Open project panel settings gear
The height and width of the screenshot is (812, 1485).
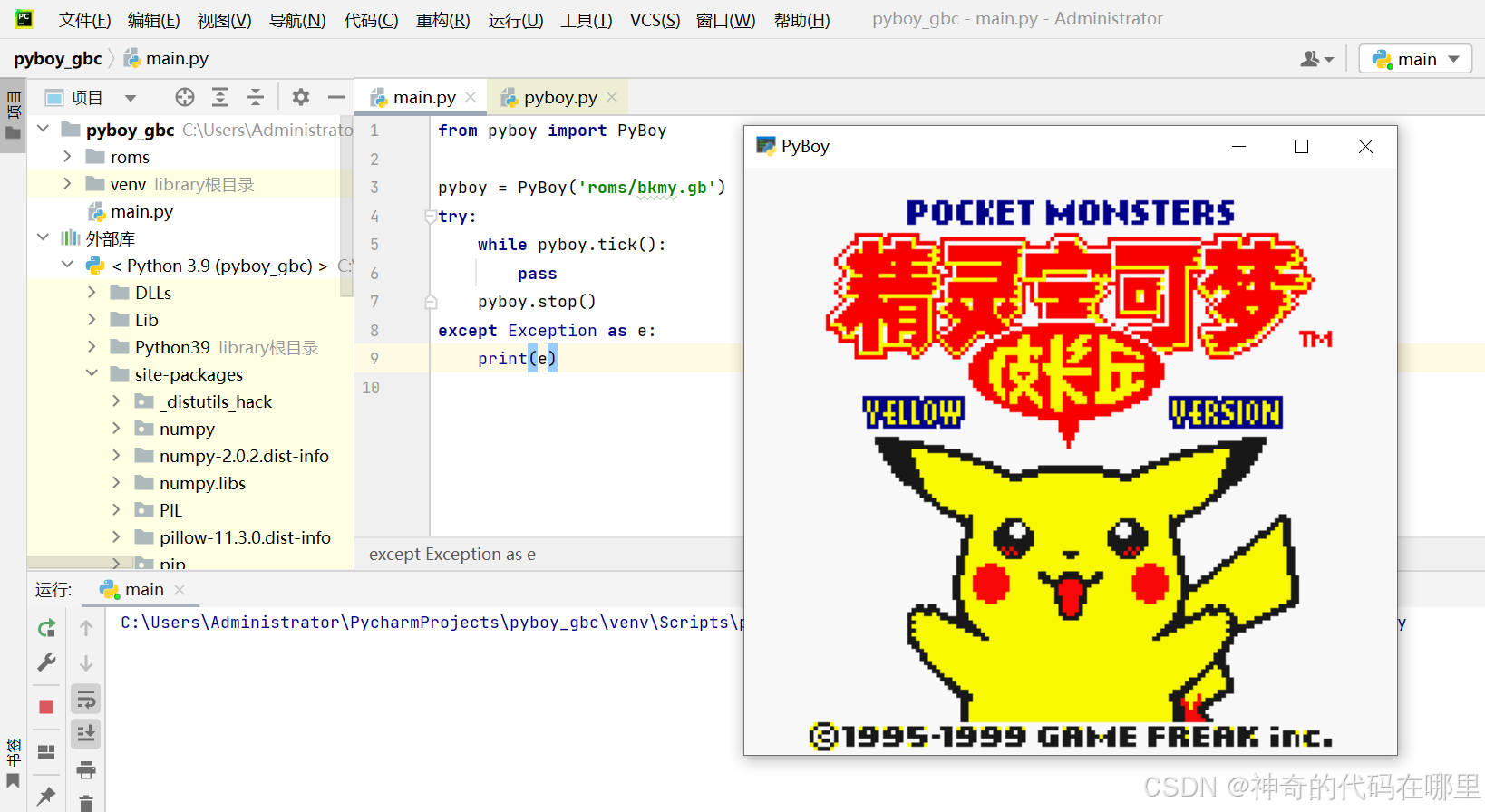(301, 97)
